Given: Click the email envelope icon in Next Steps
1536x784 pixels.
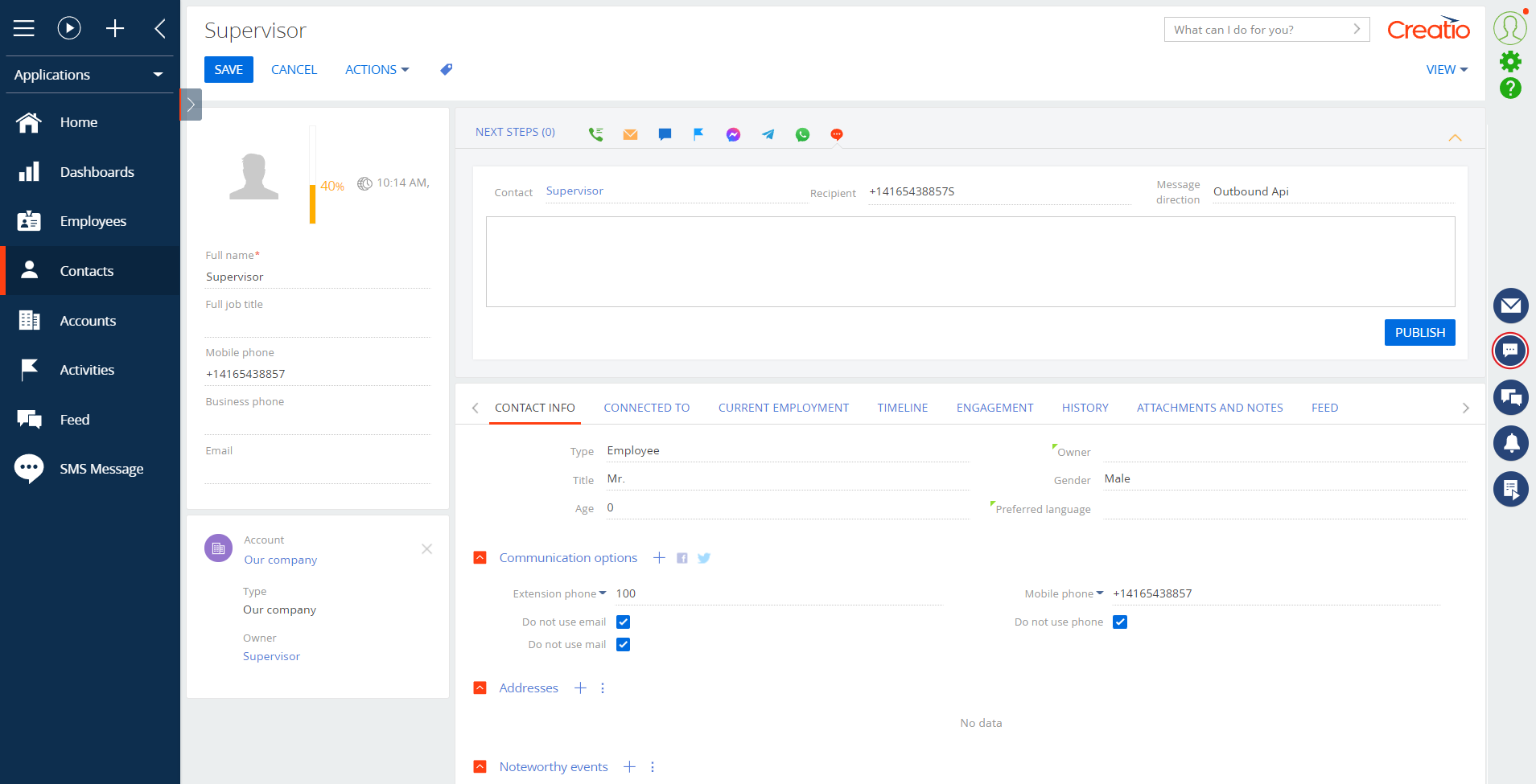Looking at the screenshot, I should click(x=630, y=134).
